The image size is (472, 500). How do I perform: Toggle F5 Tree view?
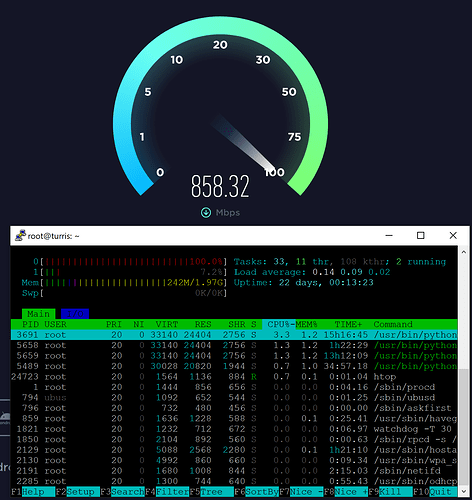click(x=211, y=492)
